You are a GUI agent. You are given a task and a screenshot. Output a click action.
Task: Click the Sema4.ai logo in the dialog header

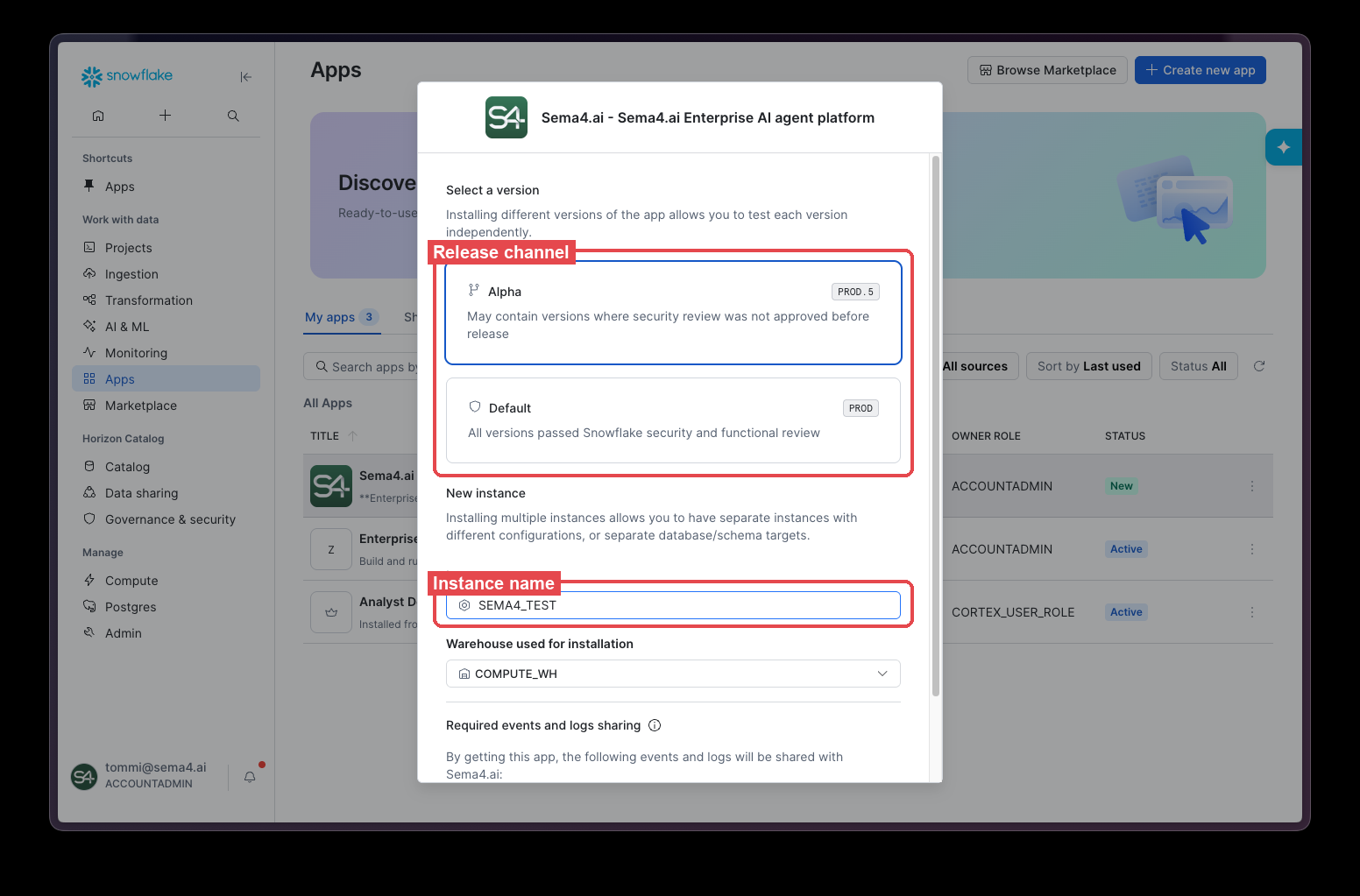coord(506,117)
